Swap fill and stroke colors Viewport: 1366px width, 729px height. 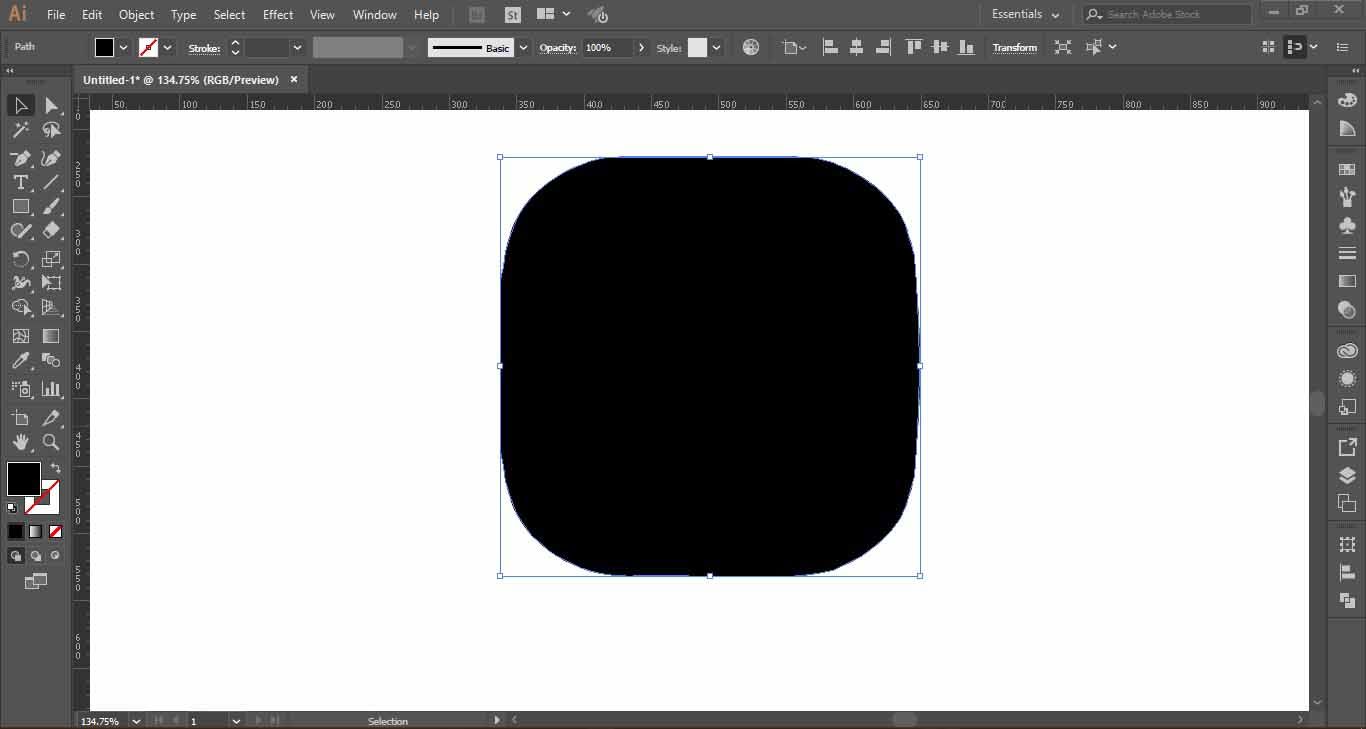coord(55,468)
